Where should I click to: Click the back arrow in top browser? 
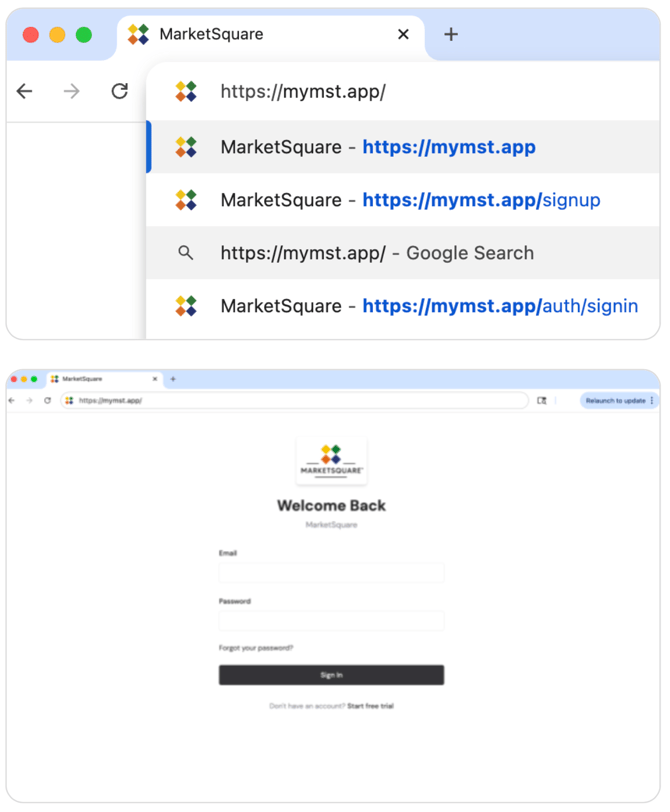24,91
